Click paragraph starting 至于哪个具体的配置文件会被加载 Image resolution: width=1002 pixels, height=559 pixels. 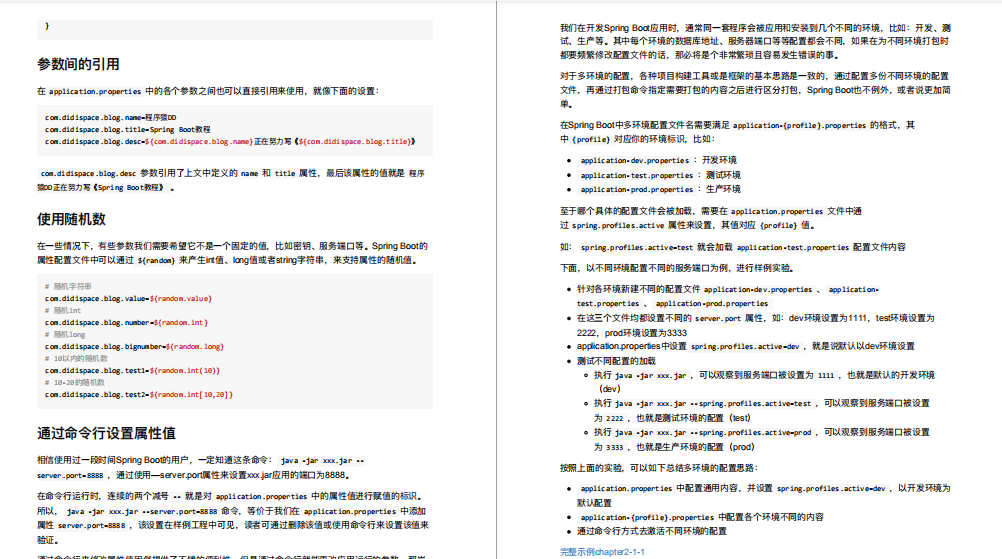pyautogui.click(x=711, y=218)
